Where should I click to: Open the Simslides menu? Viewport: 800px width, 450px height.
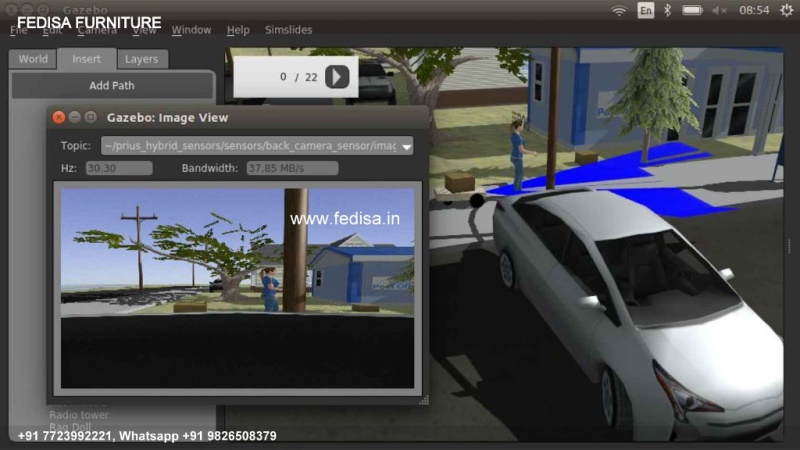click(x=288, y=30)
